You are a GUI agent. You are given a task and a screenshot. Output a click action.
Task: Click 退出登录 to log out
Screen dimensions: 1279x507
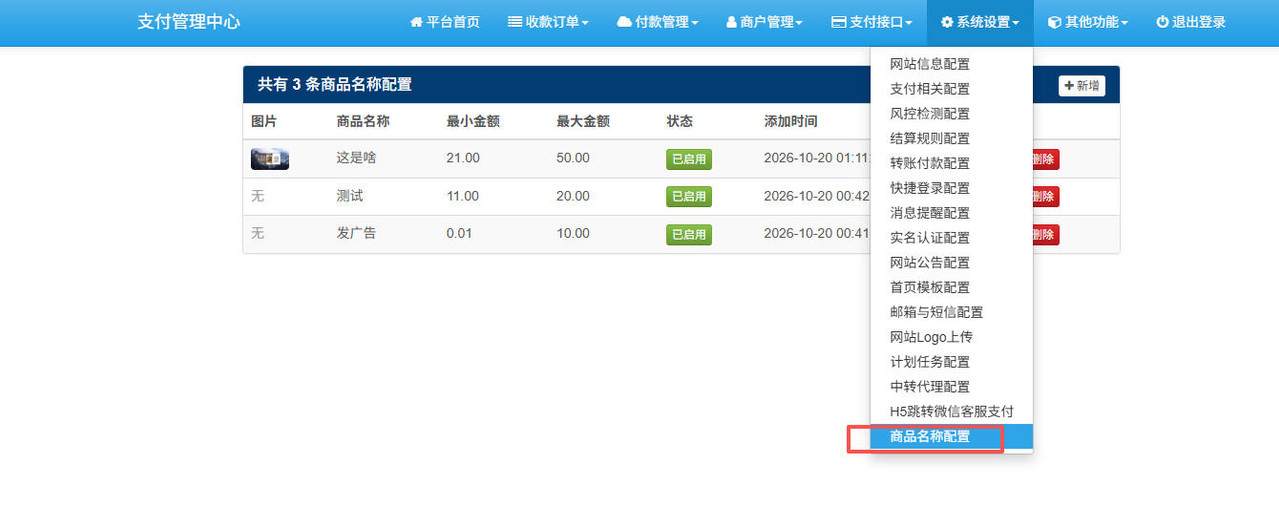tap(1191, 22)
